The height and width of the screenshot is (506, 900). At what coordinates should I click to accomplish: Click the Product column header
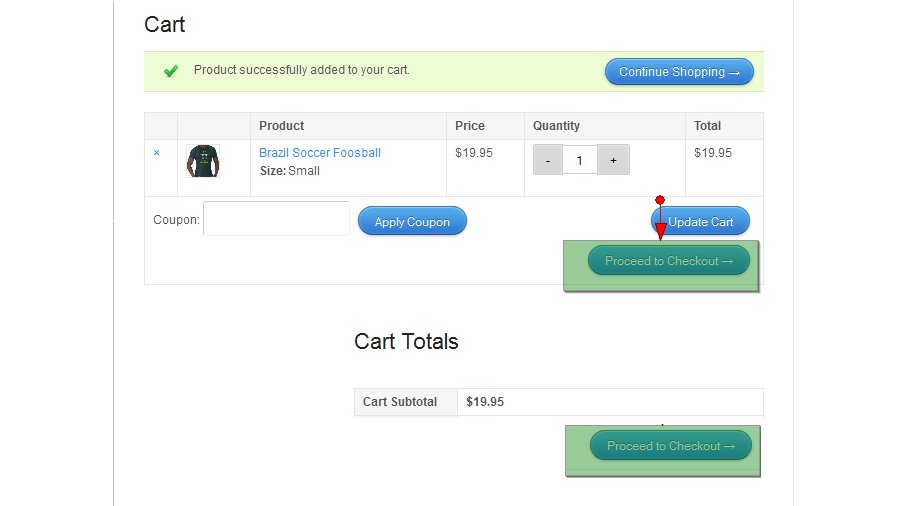pos(281,126)
